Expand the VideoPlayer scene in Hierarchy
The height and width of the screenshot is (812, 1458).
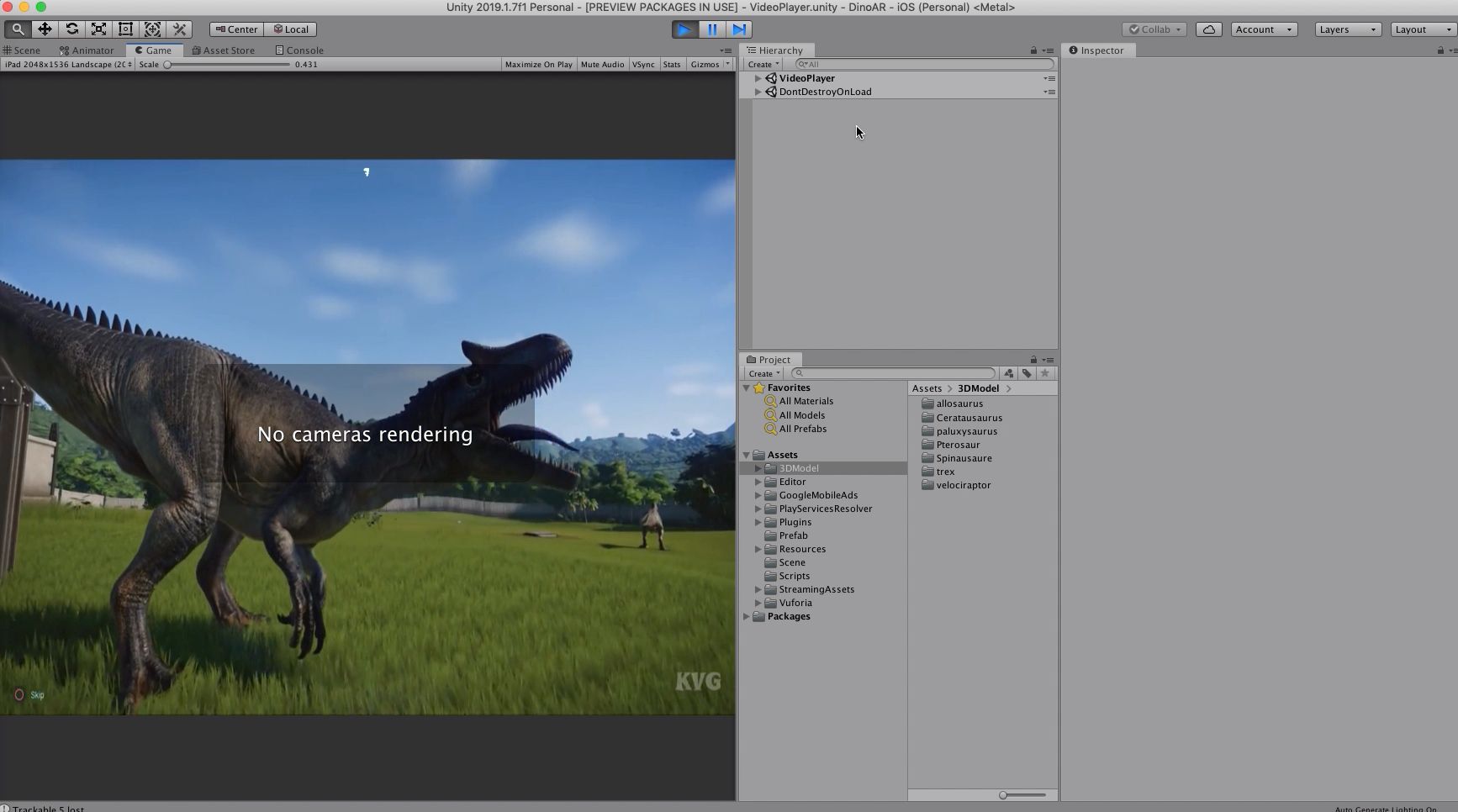pos(758,78)
